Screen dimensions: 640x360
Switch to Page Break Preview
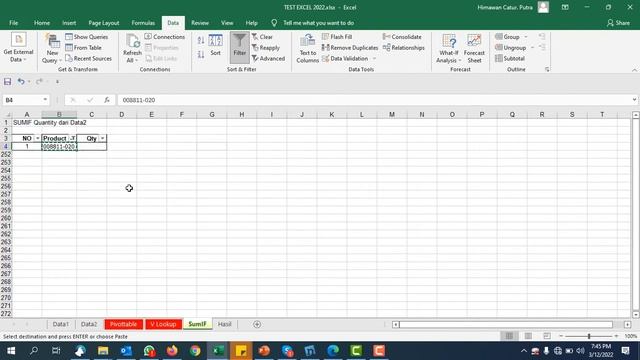coord(547,336)
